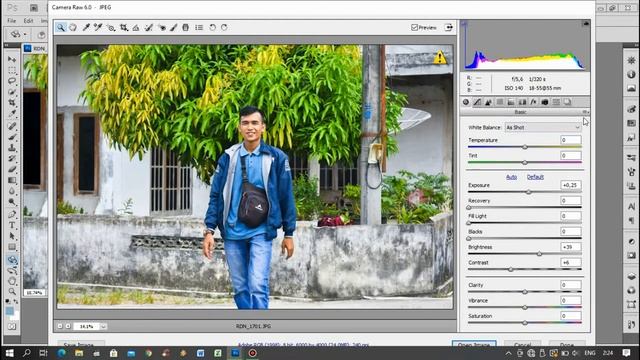Image resolution: width=640 pixels, height=360 pixels.
Task: Zoom out with the minus button
Action: 60,326
